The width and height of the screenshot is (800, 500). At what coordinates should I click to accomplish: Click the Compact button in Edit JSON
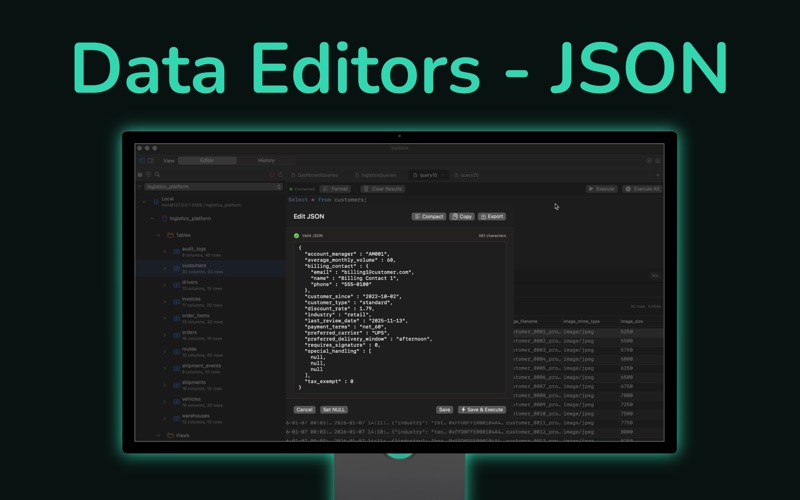pyautogui.click(x=429, y=216)
